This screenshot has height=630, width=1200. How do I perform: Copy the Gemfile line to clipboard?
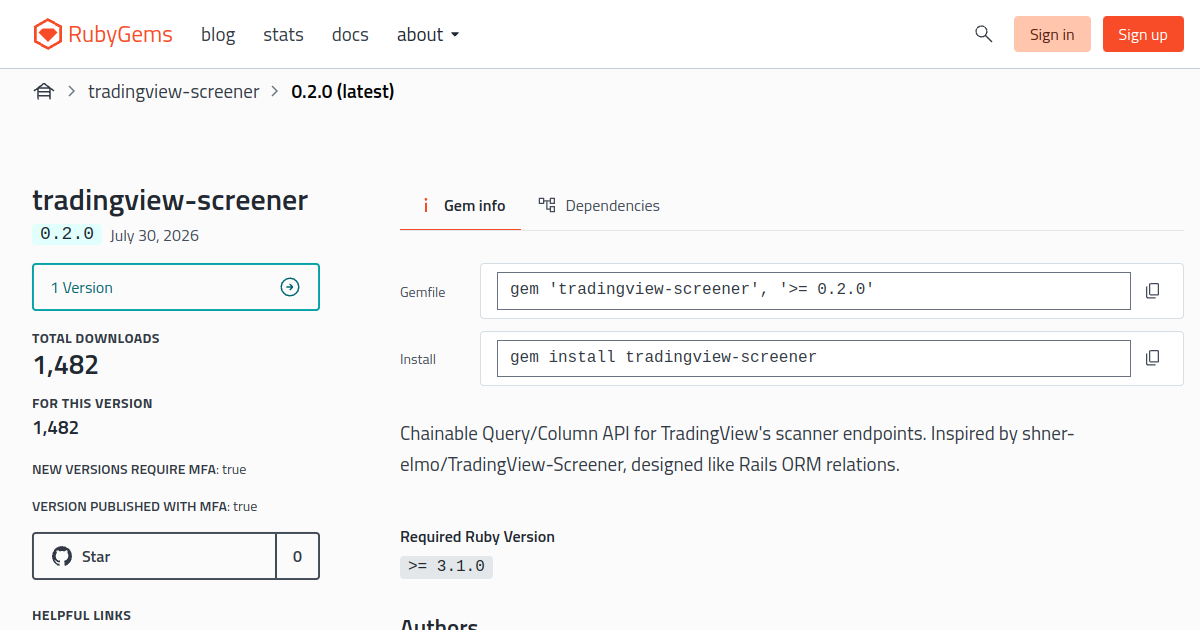click(1152, 291)
